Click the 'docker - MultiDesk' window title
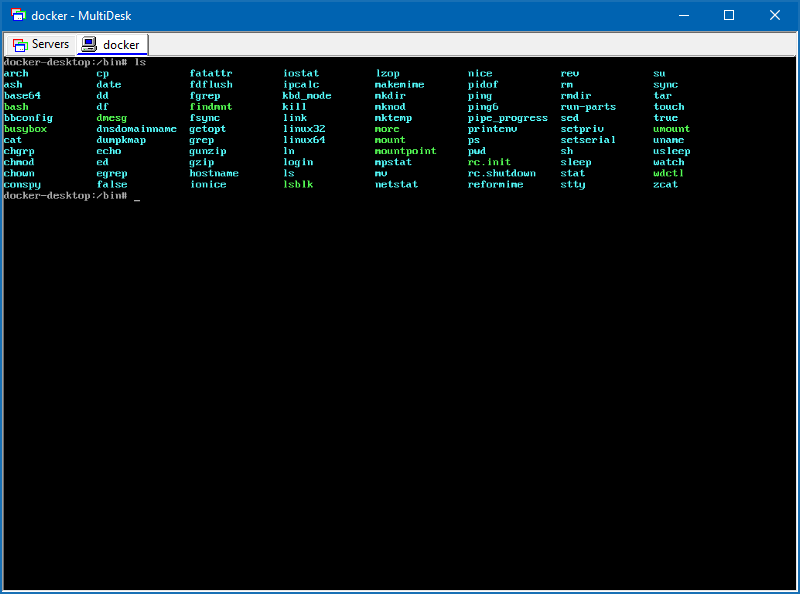This screenshot has height=594, width=800. coord(81,15)
